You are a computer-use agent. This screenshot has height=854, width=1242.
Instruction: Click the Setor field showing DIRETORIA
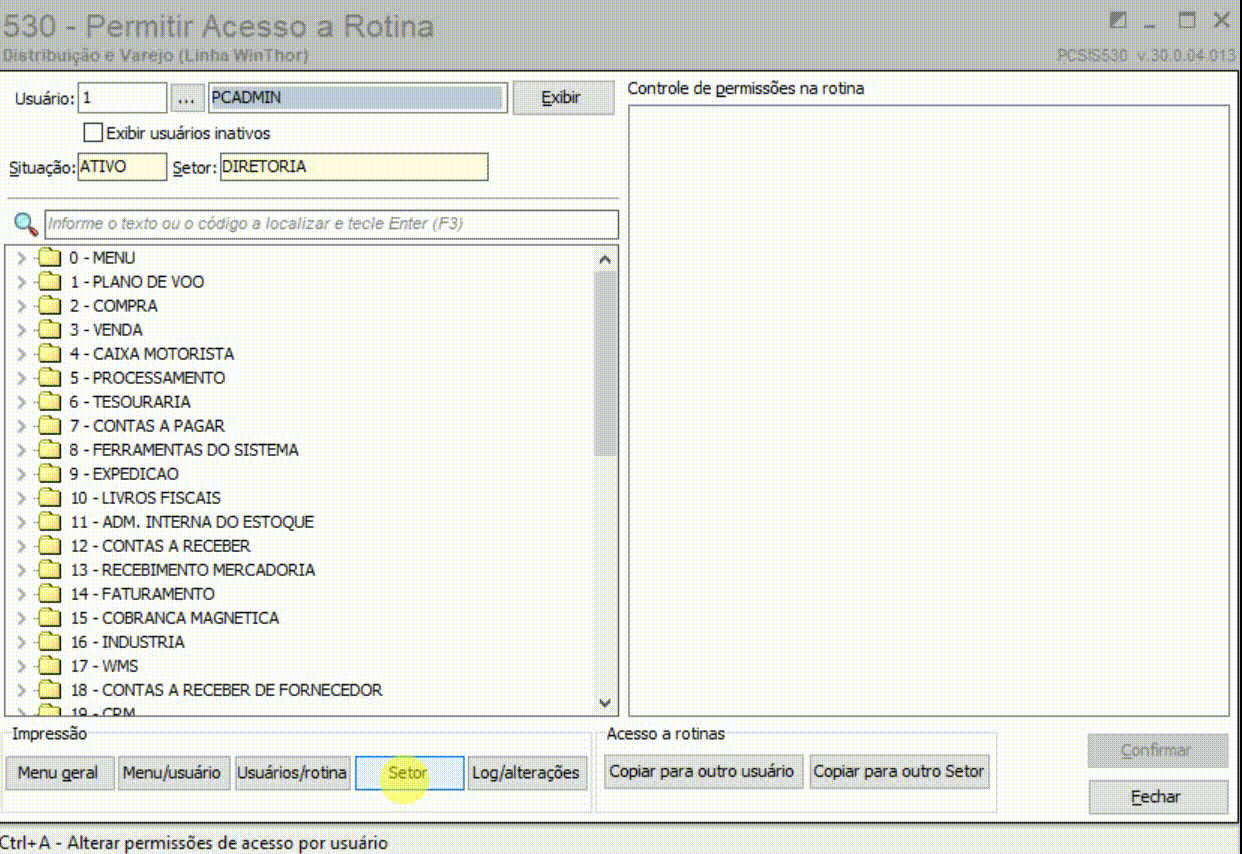[353, 167]
